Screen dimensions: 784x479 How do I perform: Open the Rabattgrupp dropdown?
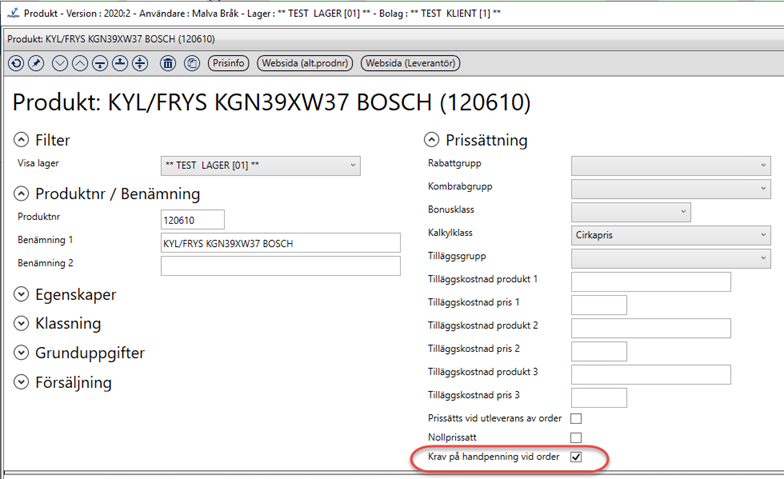click(x=670, y=166)
